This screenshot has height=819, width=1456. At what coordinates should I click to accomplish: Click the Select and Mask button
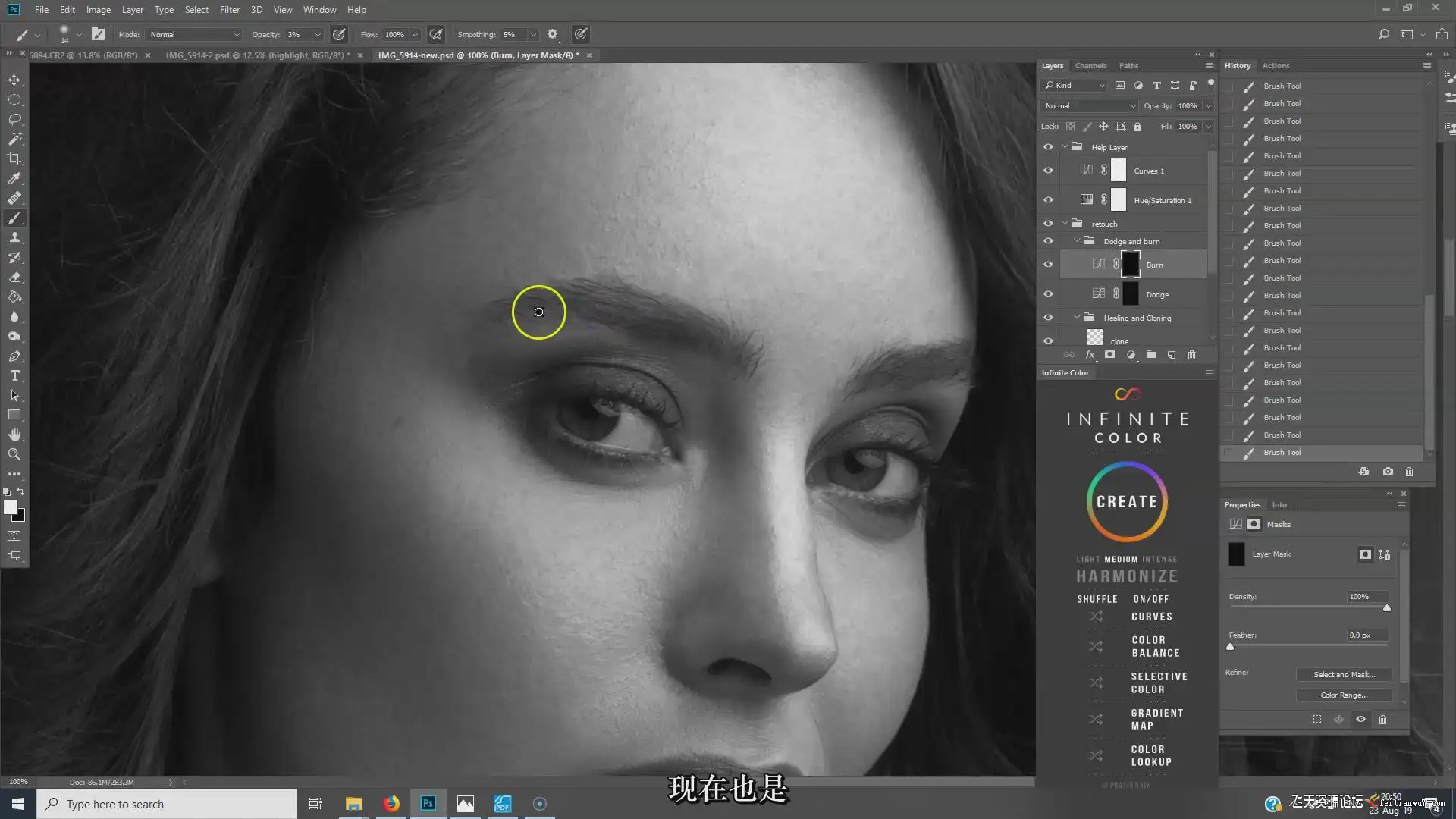coord(1344,674)
